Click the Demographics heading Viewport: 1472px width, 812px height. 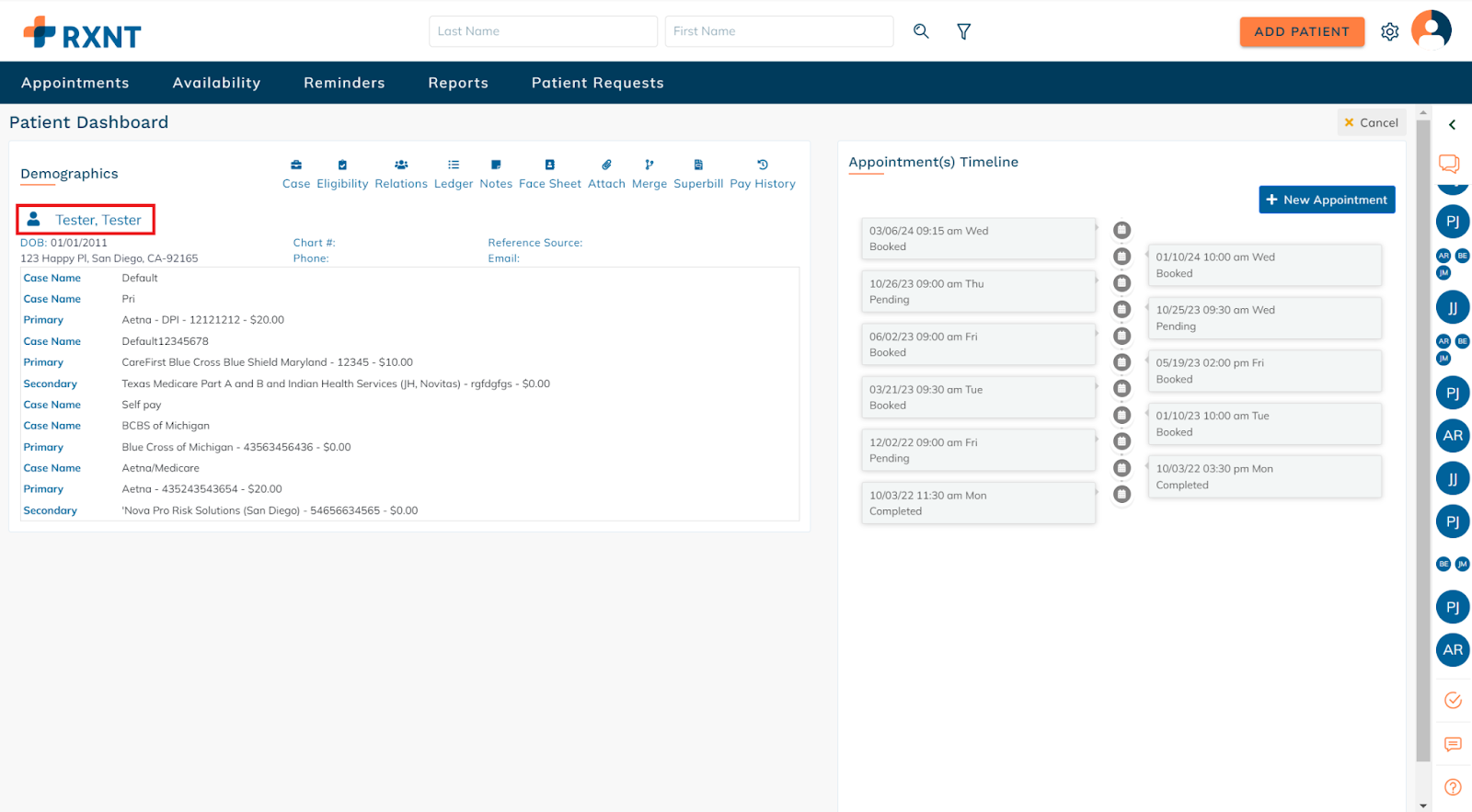(x=69, y=174)
